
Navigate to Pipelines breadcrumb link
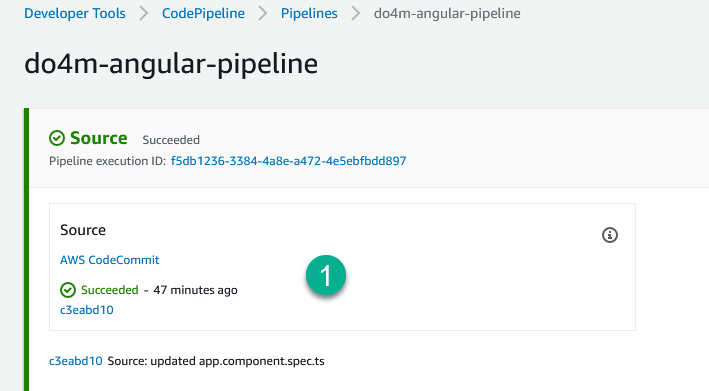pyautogui.click(x=309, y=14)
